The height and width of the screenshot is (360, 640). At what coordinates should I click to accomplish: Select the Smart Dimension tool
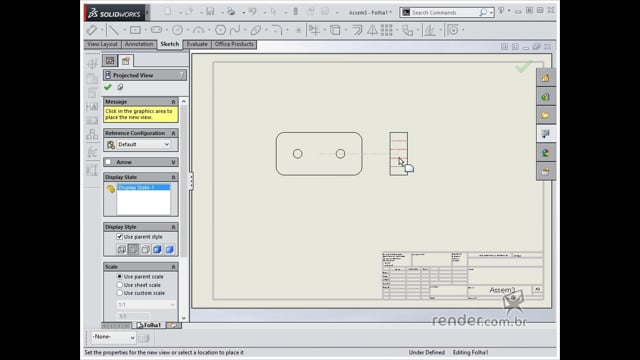(92, 30)
